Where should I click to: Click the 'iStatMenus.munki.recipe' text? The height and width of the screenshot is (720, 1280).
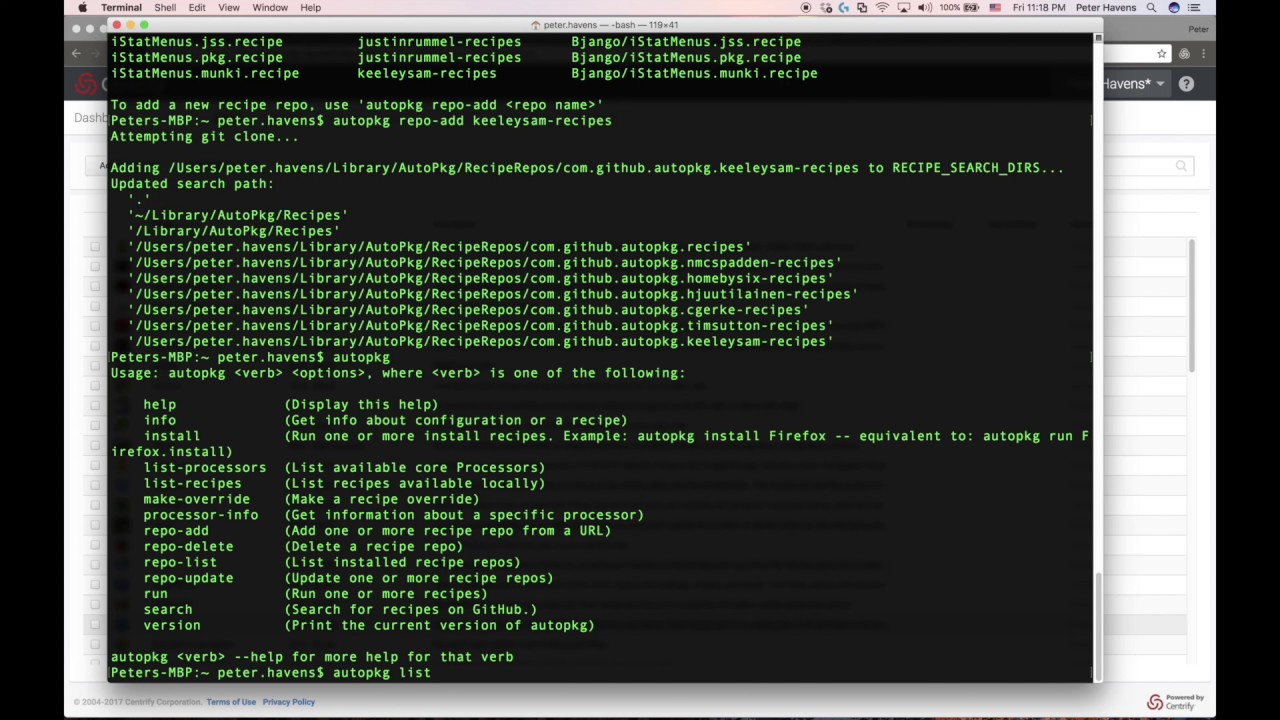coord(204,73)
